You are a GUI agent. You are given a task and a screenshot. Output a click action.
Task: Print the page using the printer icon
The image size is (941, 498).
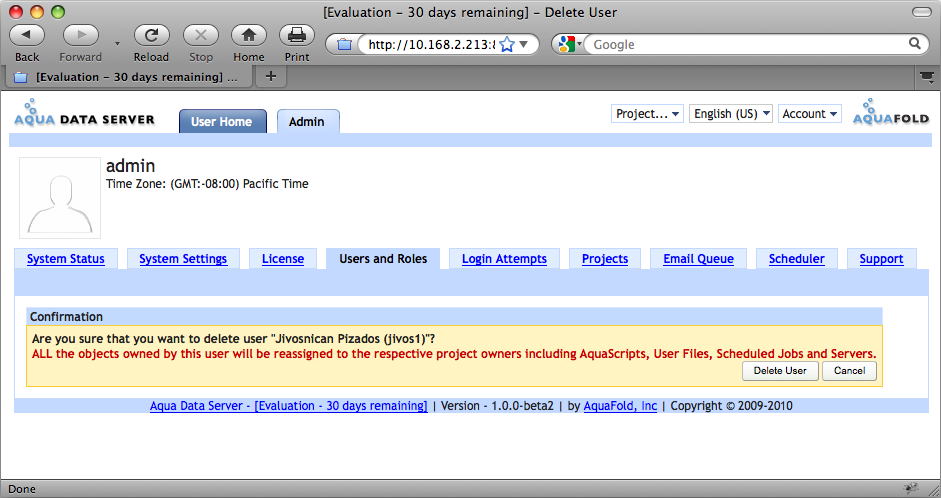(x=296, y=35)
